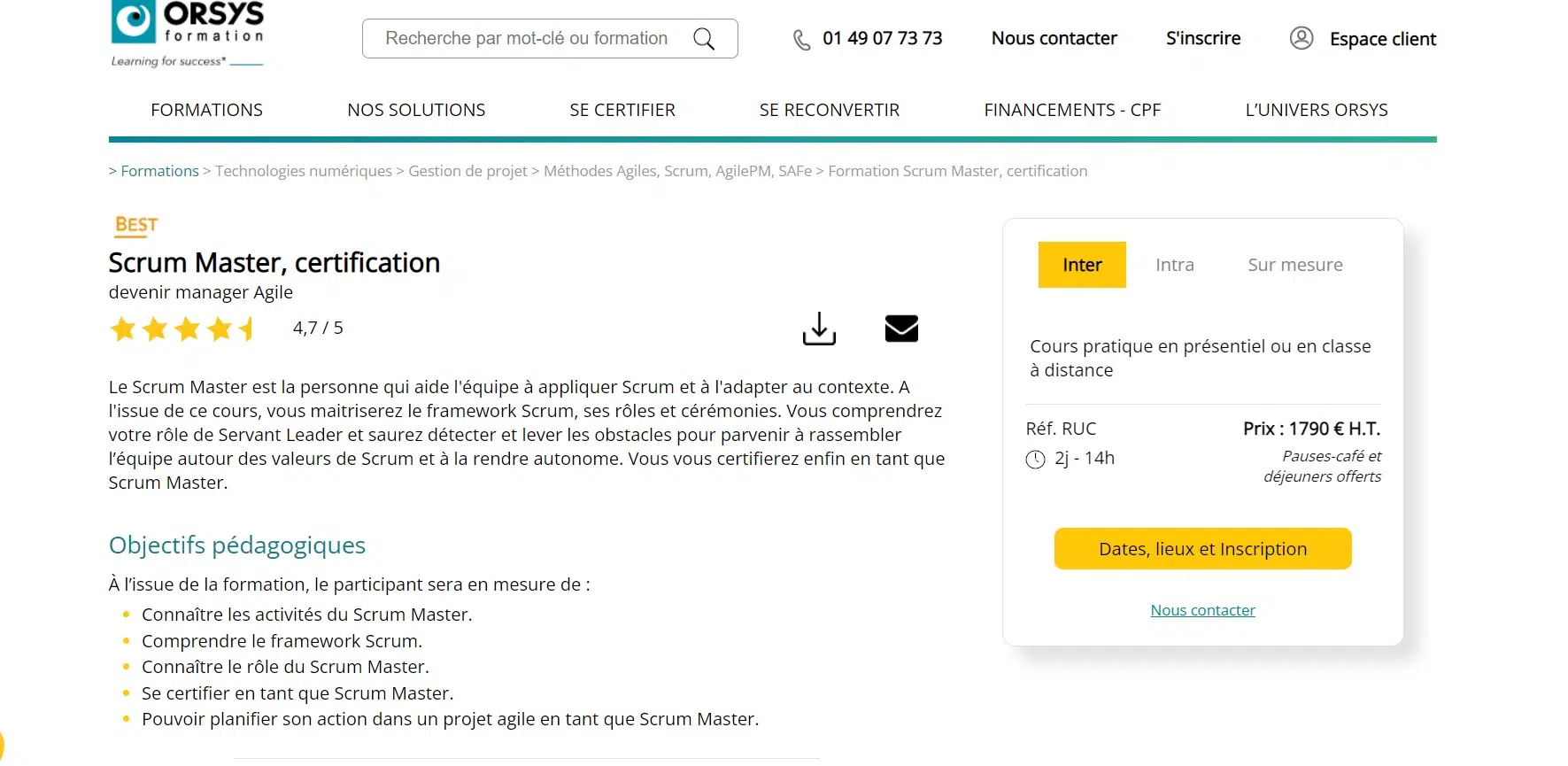Expand the FINANCEMENTS - CPF menu
The width and height of the screenshot is (1568, 766).
[x=1072, y=110]
